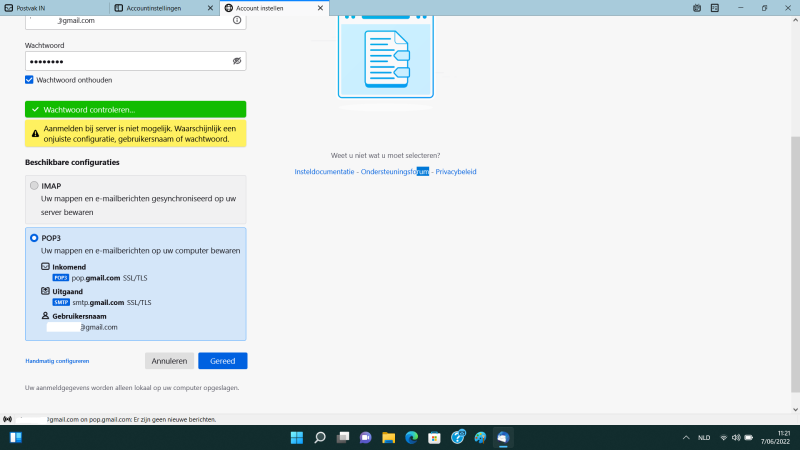
Task: Open the volume speaker tray icon
Action: tap(736, 438)
